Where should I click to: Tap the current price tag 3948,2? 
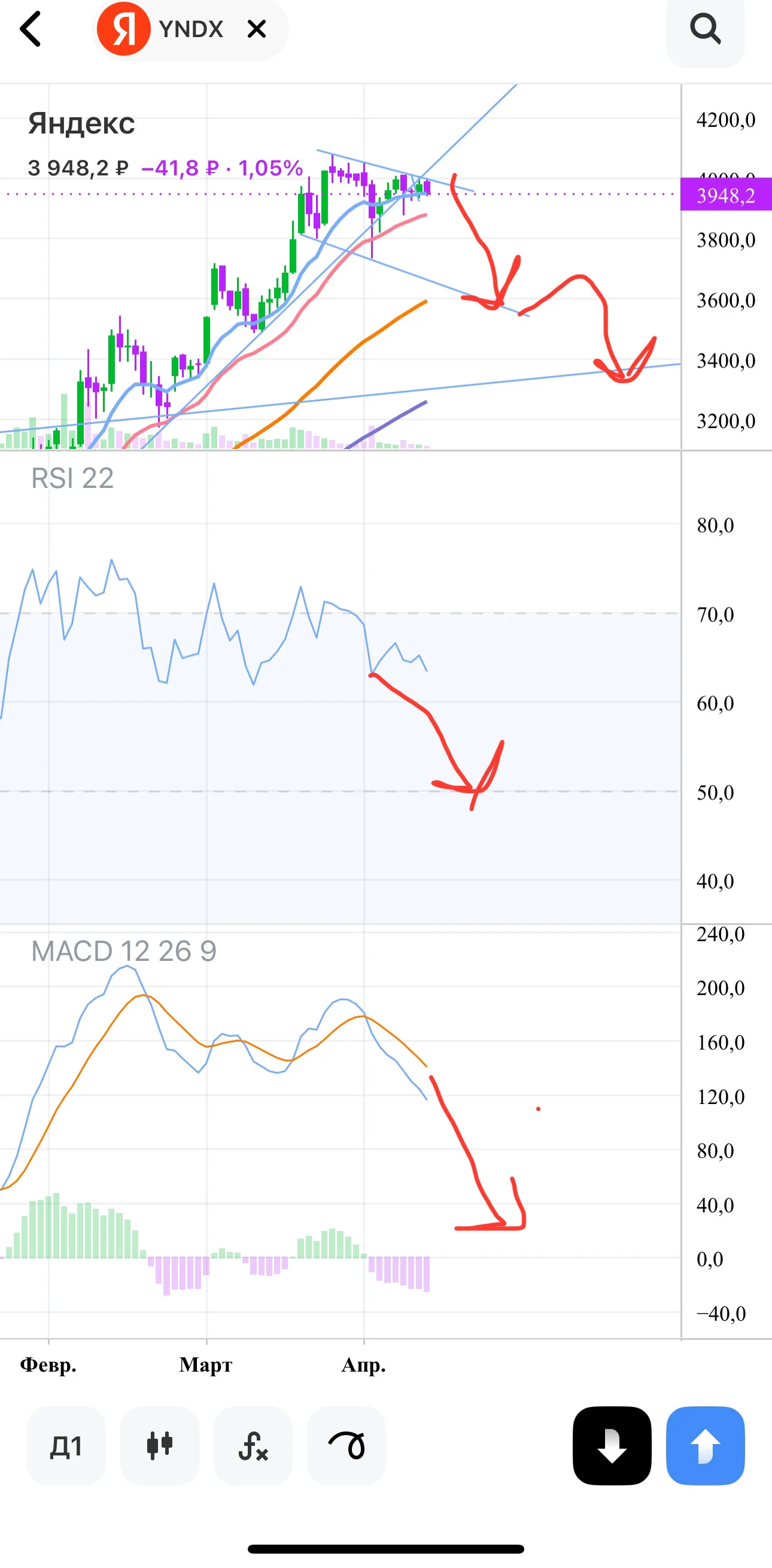coord(726,195)
